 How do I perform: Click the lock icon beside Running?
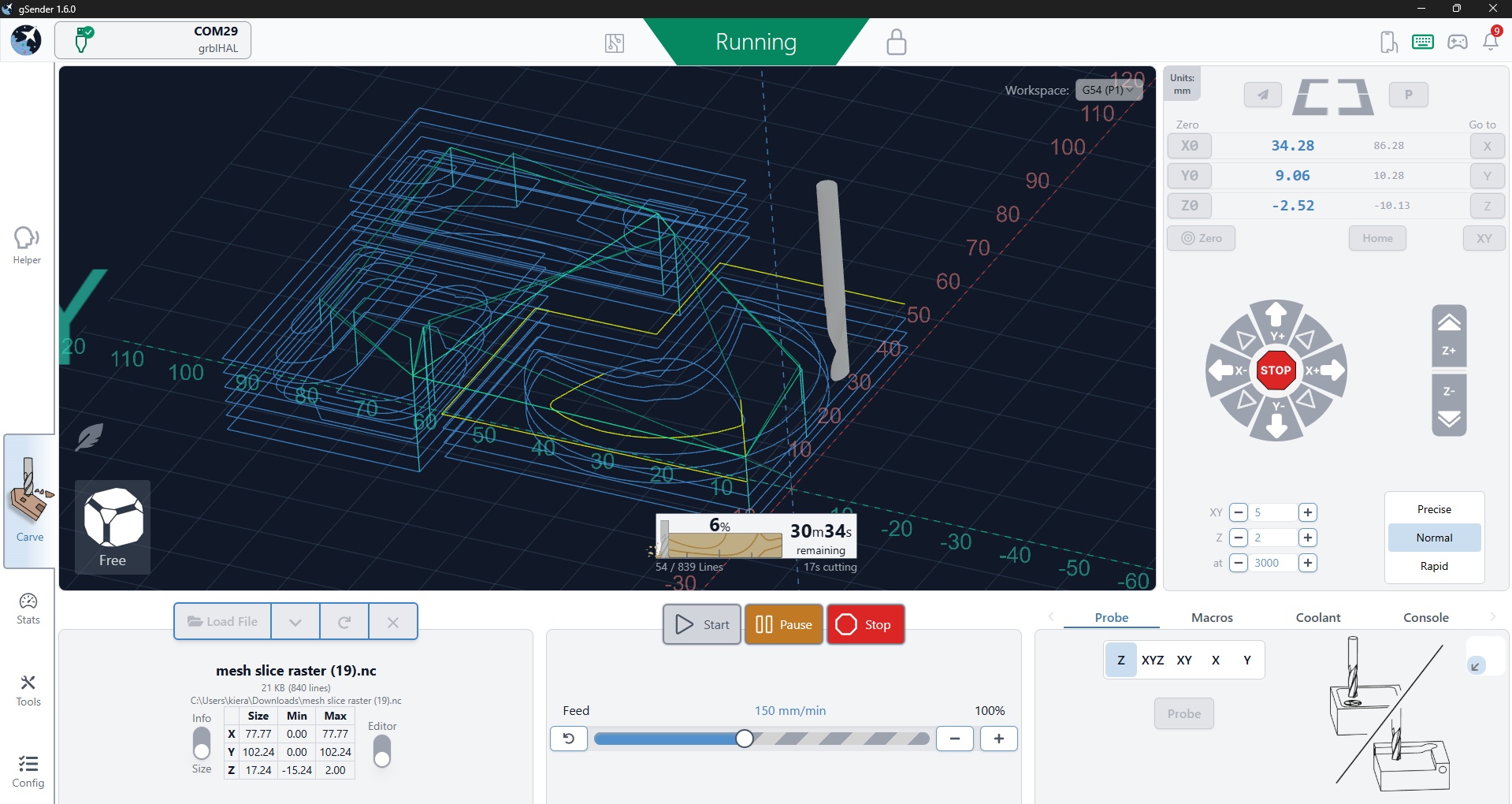[x=896, y=42]
